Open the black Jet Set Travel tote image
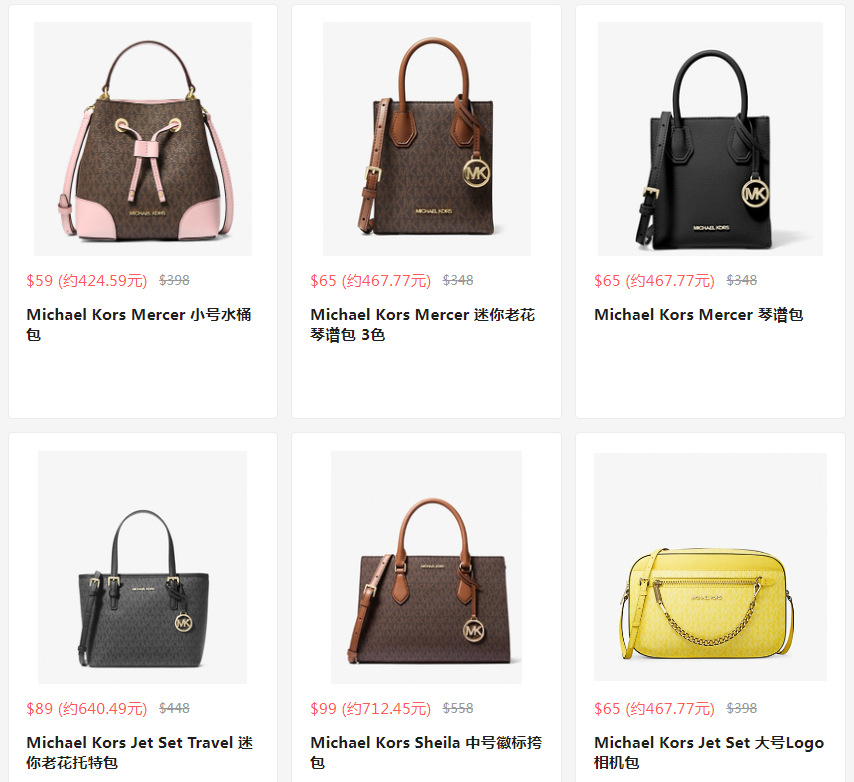The image size is (854, 782). click(x=143, y=567)
